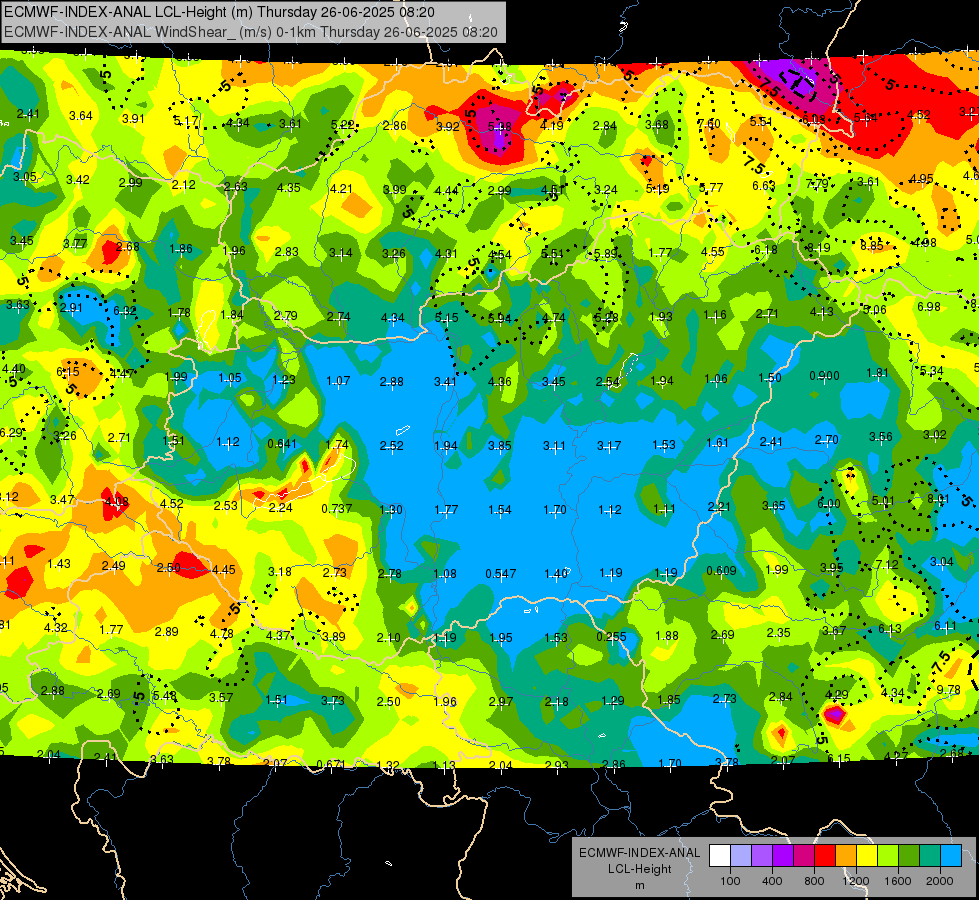
Task: Click the wind shear value 3.56
Action: tap(880, 437)
